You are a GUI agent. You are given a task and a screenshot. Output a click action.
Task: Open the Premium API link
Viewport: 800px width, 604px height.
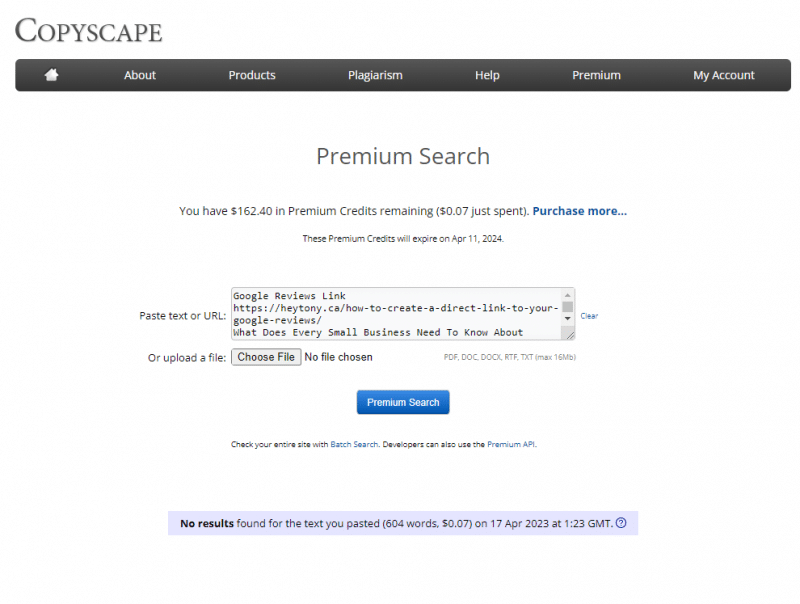[511, 444]
